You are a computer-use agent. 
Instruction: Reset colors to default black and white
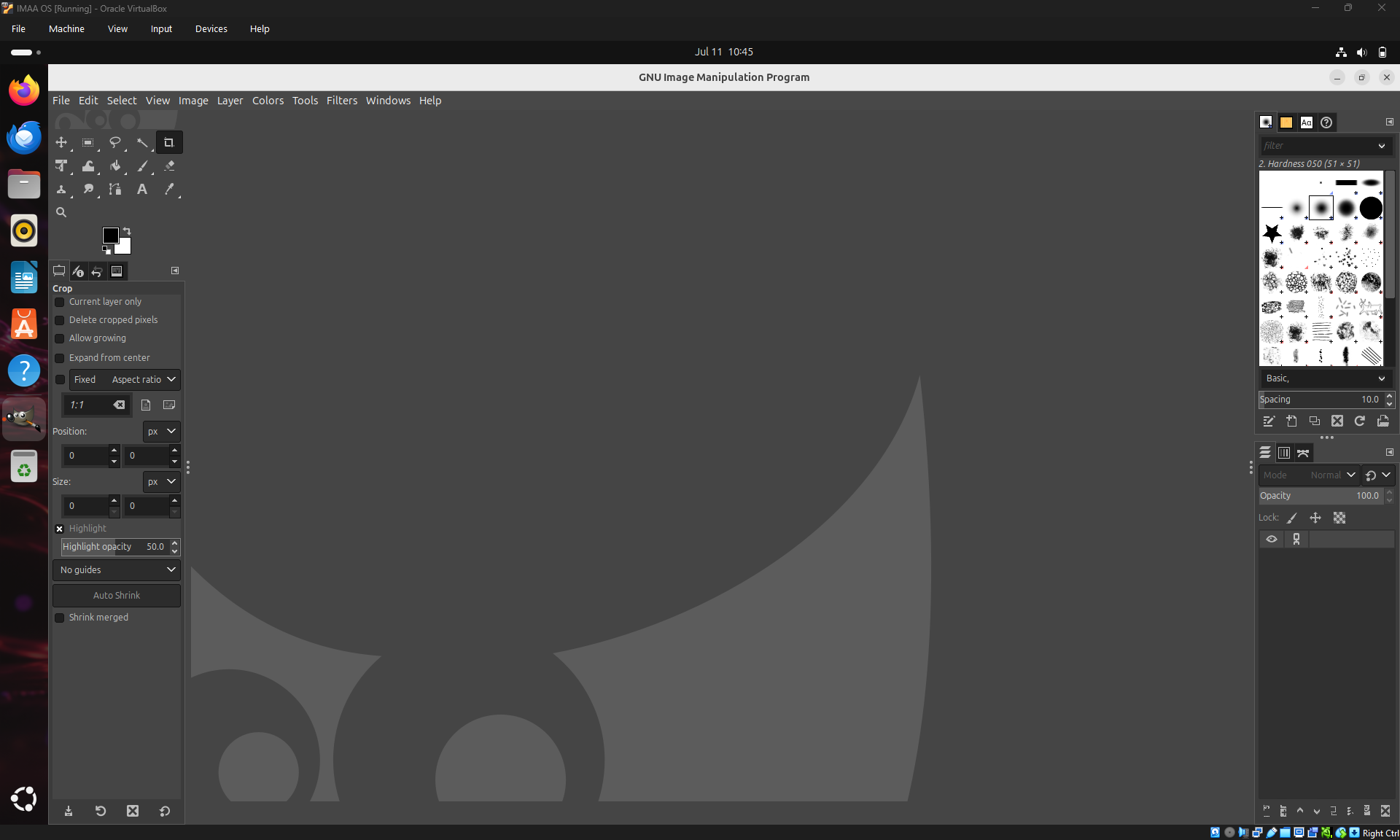[106, 250]
